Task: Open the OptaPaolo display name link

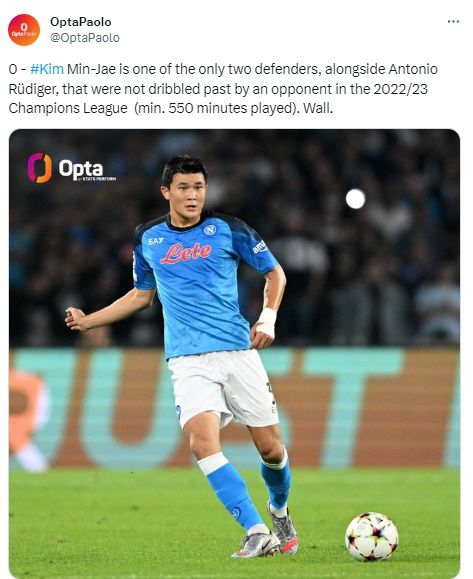Action: [x=80, y=22]
